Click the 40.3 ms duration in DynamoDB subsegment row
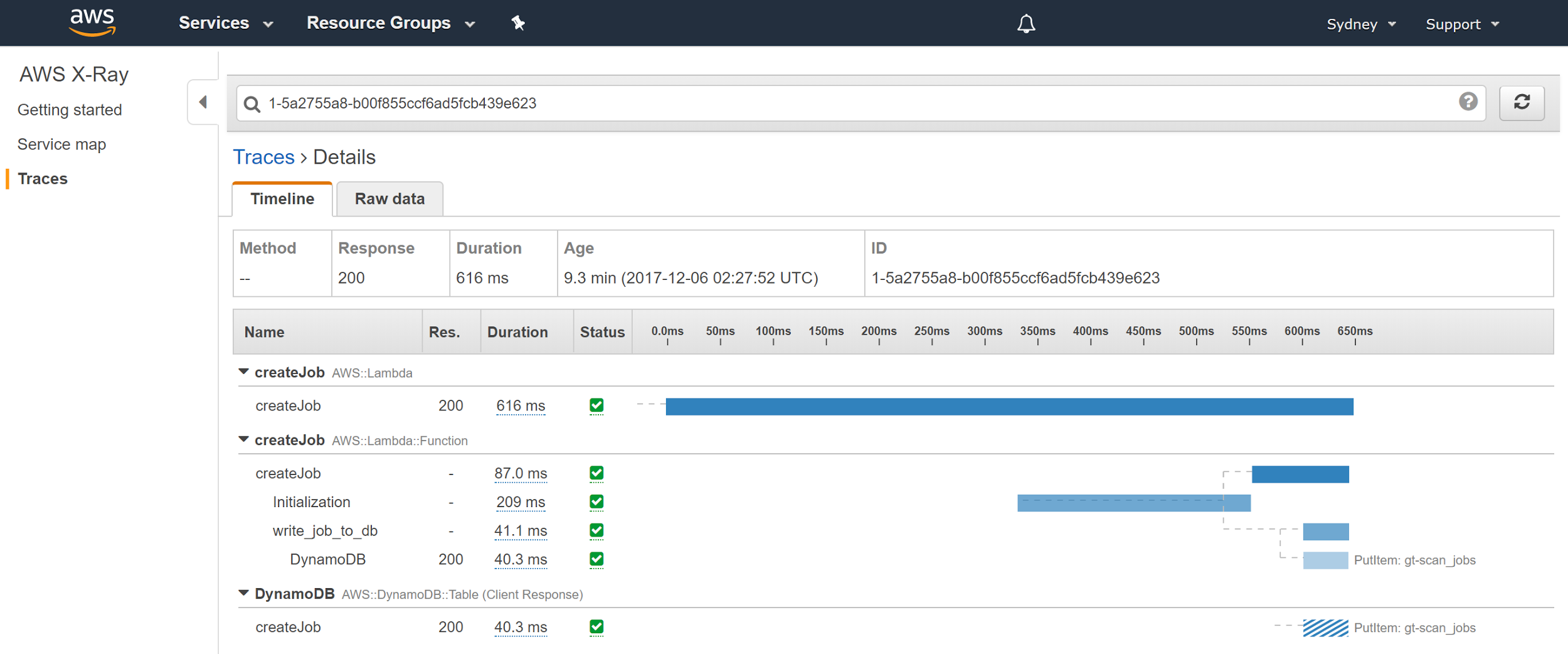1568x654 pixels. [521, 560]
